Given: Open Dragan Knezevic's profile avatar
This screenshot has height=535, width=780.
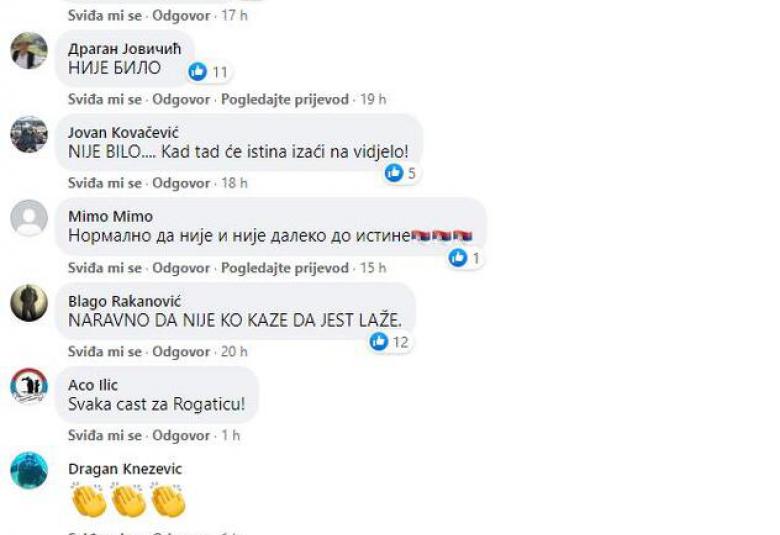Looking at the screenshot, I should pos(29,470).
